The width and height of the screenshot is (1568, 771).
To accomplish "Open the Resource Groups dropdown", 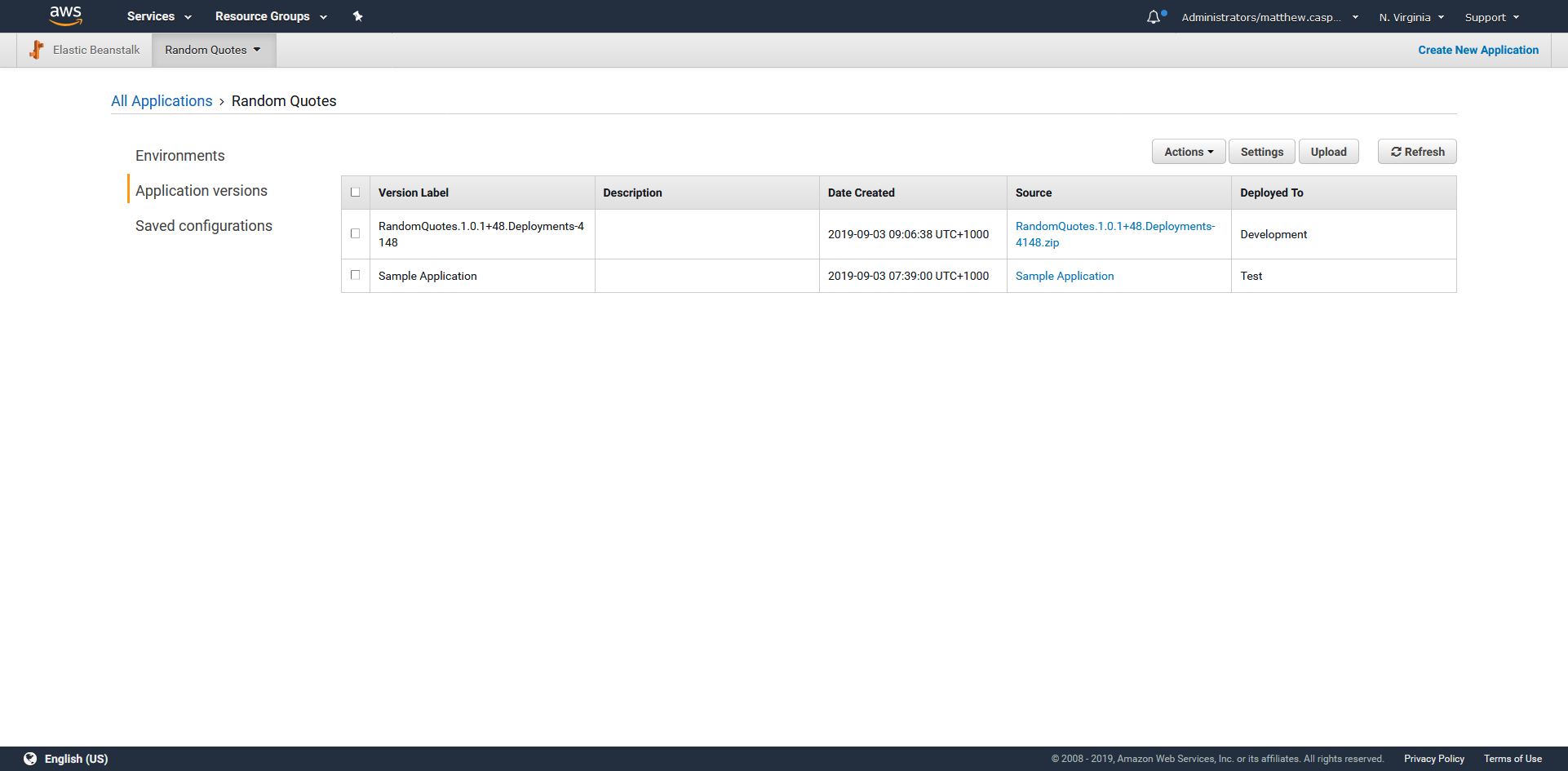I will (x=271, y=16).
